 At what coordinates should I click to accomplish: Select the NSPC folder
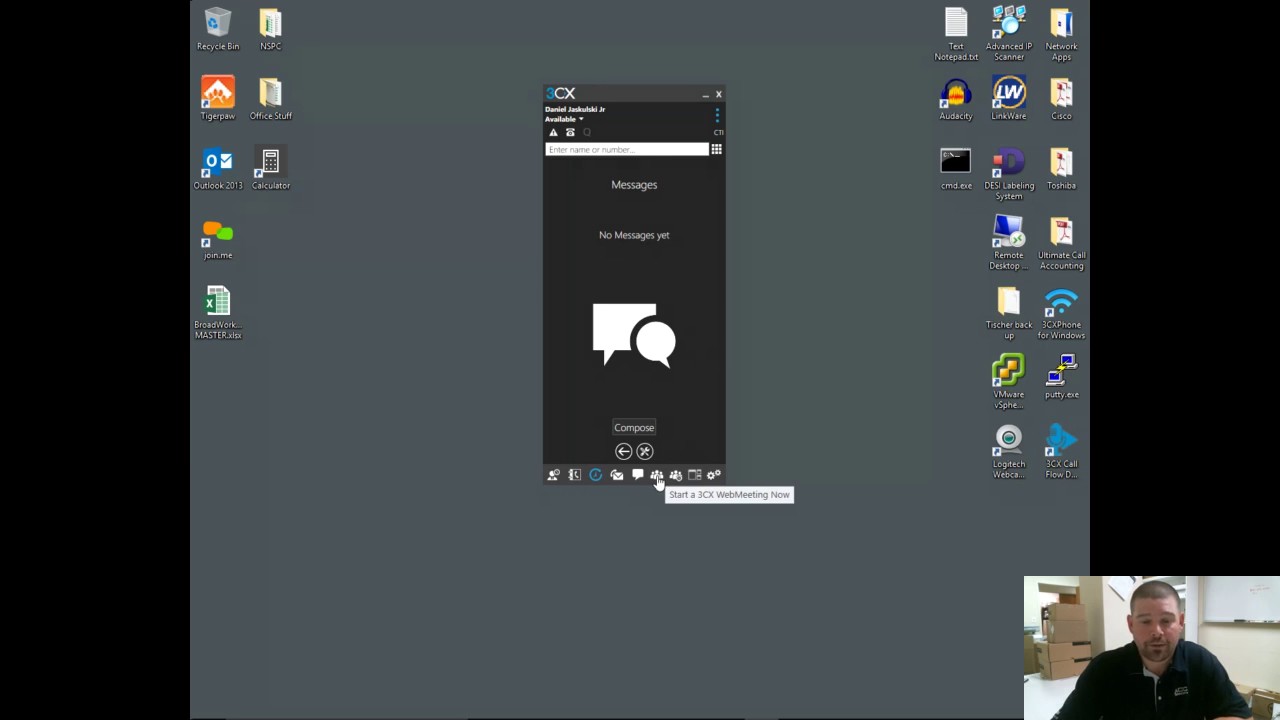point(271,29)
